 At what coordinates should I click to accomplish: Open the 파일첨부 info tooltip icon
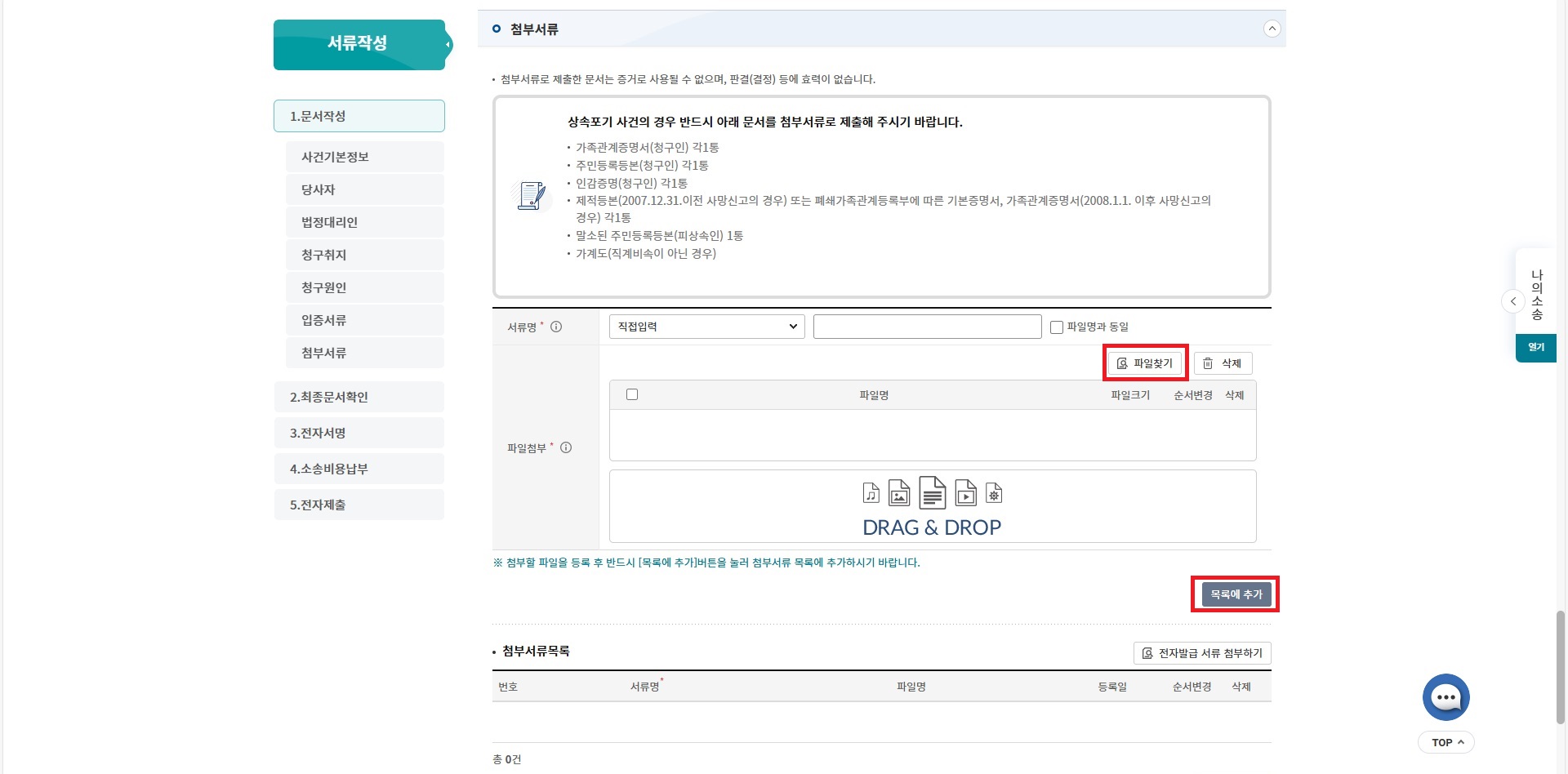(565, 448)
